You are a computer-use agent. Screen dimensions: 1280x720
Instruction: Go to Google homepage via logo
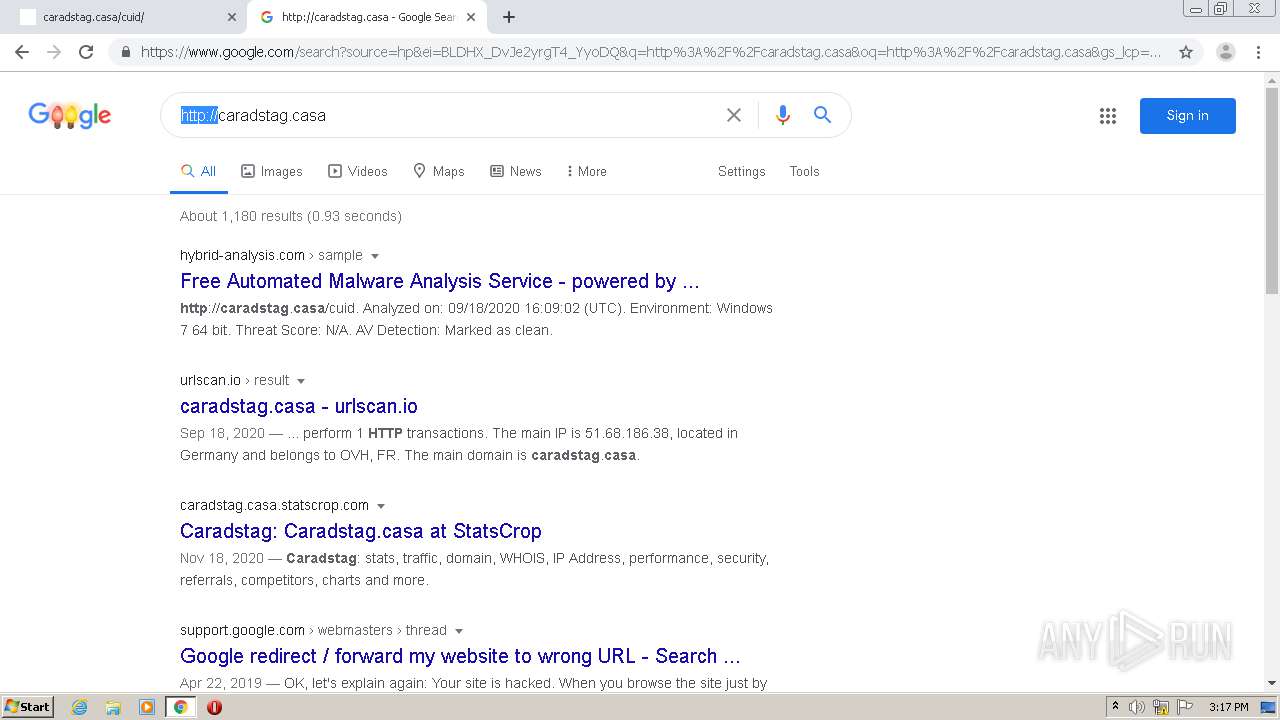pos(70,116)
